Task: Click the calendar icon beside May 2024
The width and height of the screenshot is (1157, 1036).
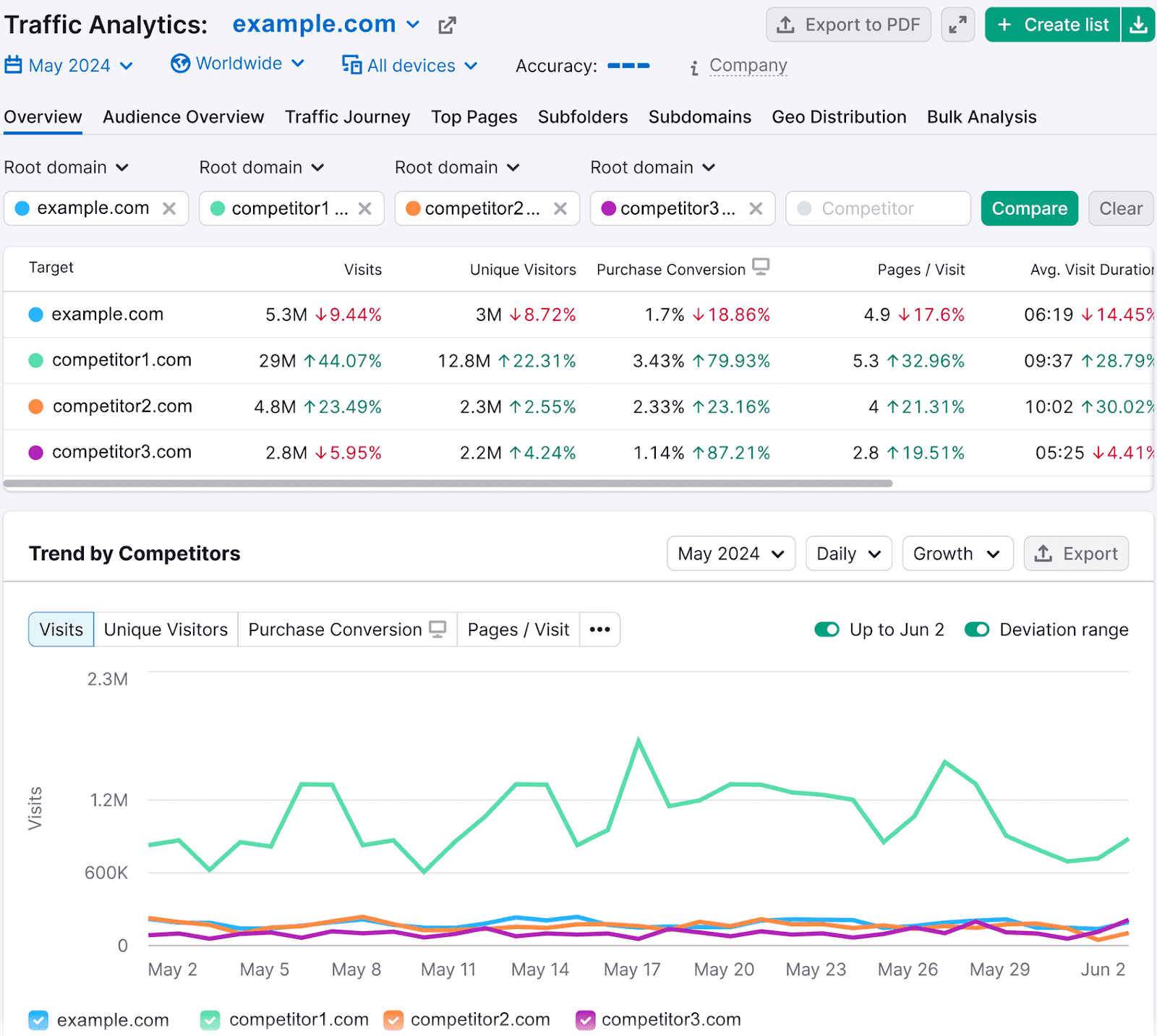Action: point(14,64)
